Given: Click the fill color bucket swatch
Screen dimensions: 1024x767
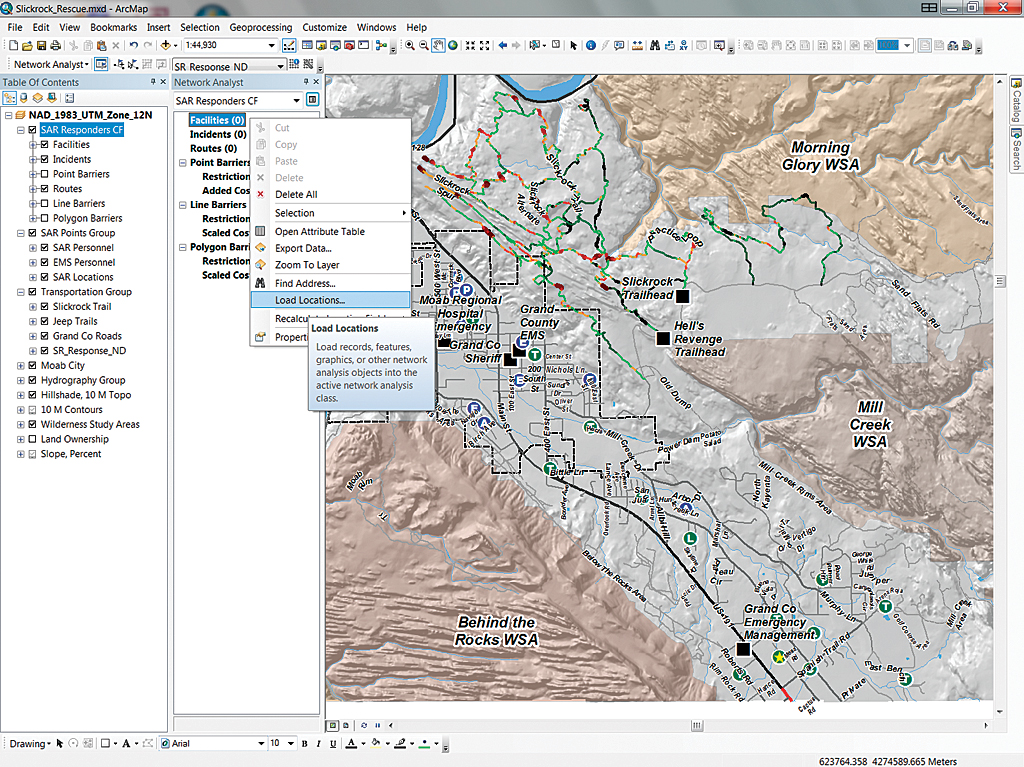Looking at the screenshot, I should pyautogui.click(x=376, y=743).
